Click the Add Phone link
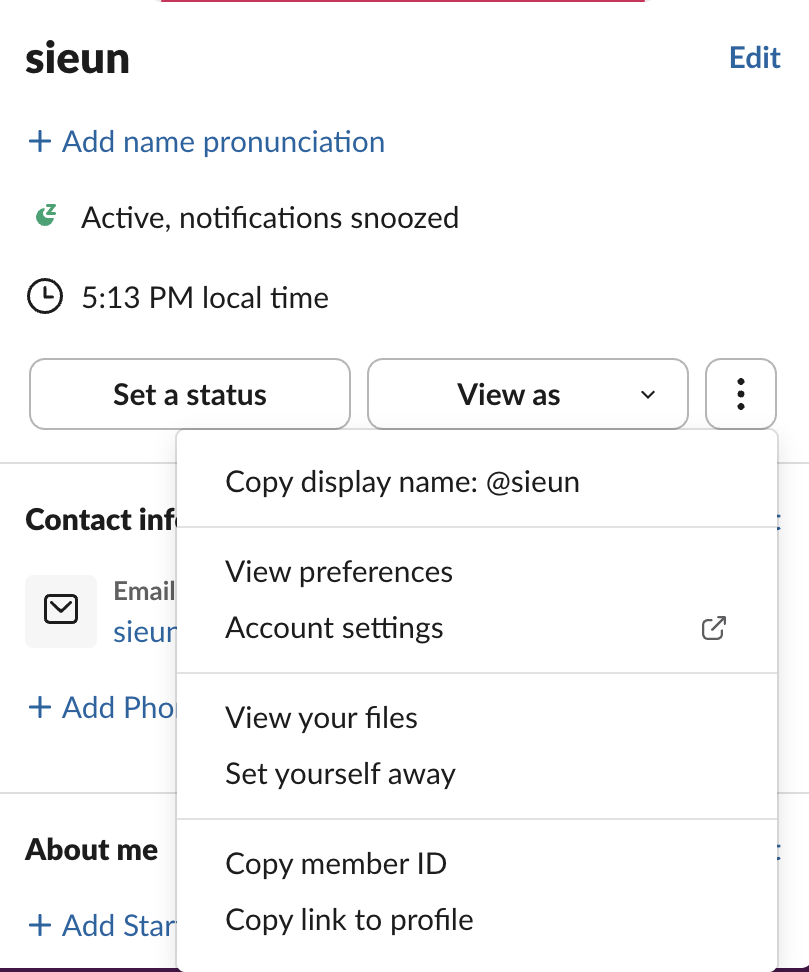809x972 pixels. 102,708
